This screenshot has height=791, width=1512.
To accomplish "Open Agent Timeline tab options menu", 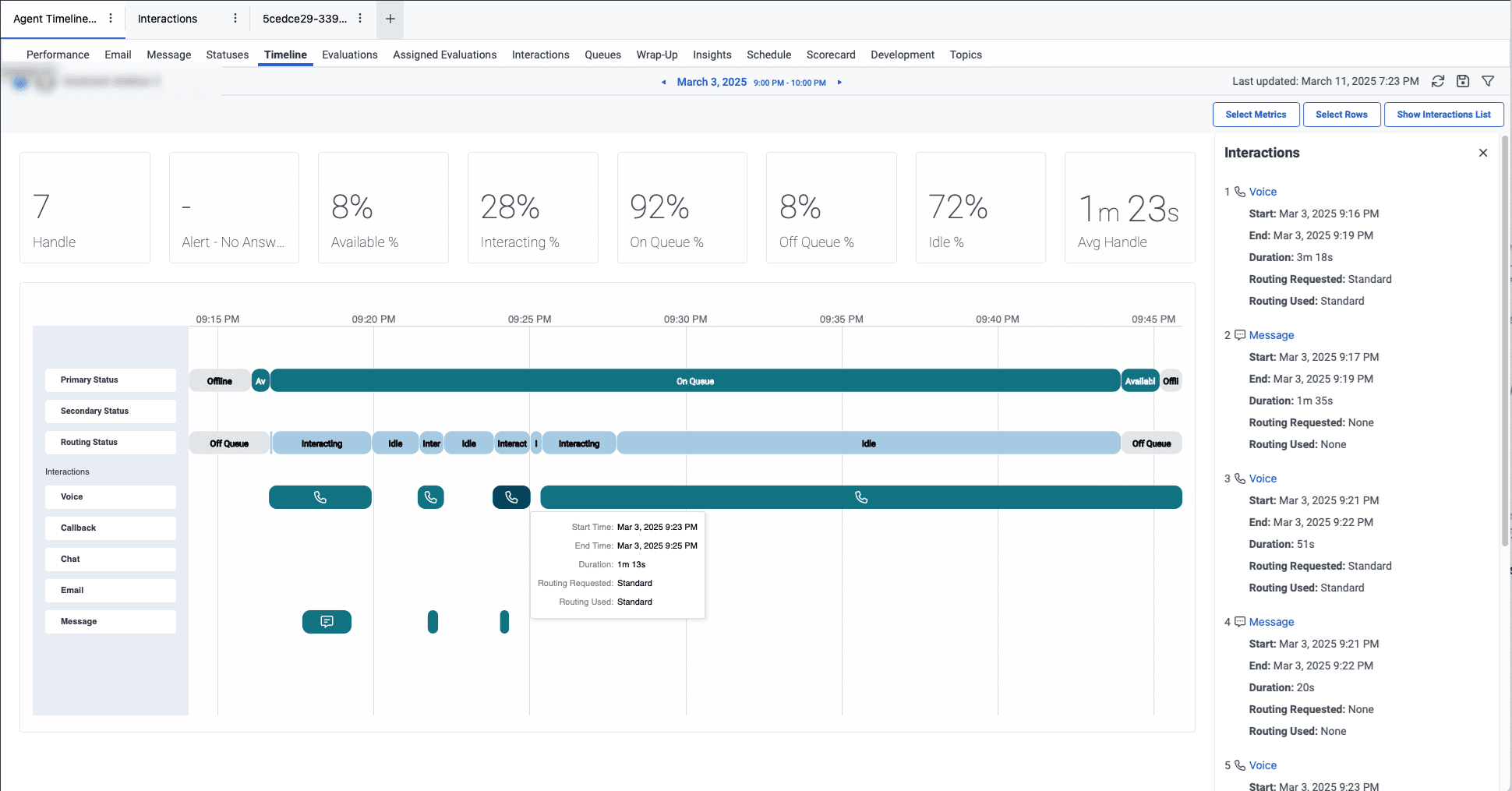I will pyautogui.click(x=111, y=19).
